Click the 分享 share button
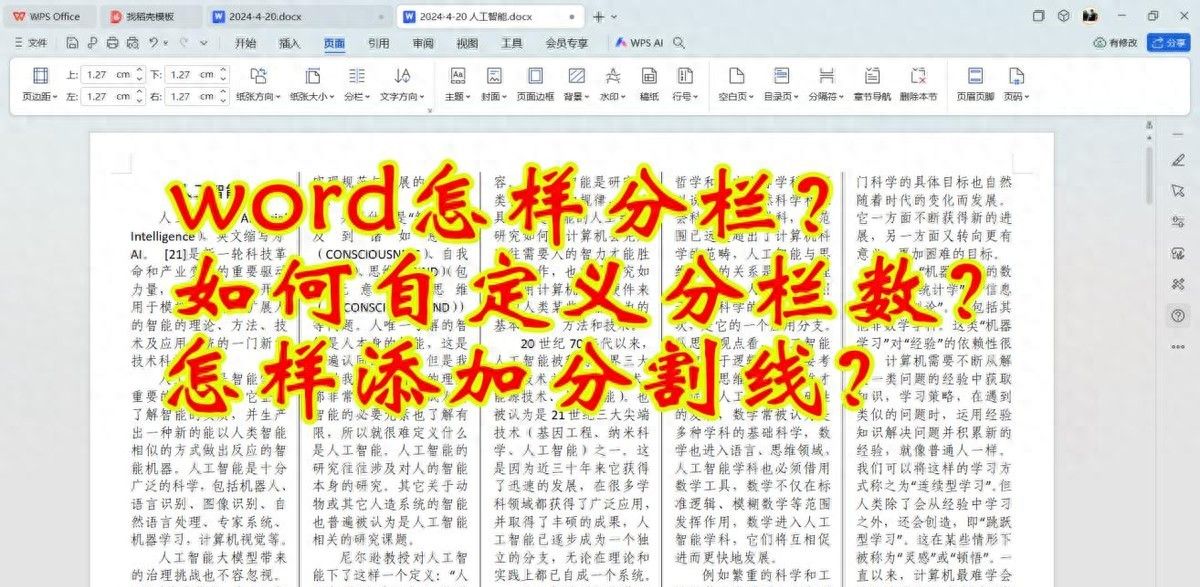This screenshot has height=587, width=1200. coord(1167,43)
